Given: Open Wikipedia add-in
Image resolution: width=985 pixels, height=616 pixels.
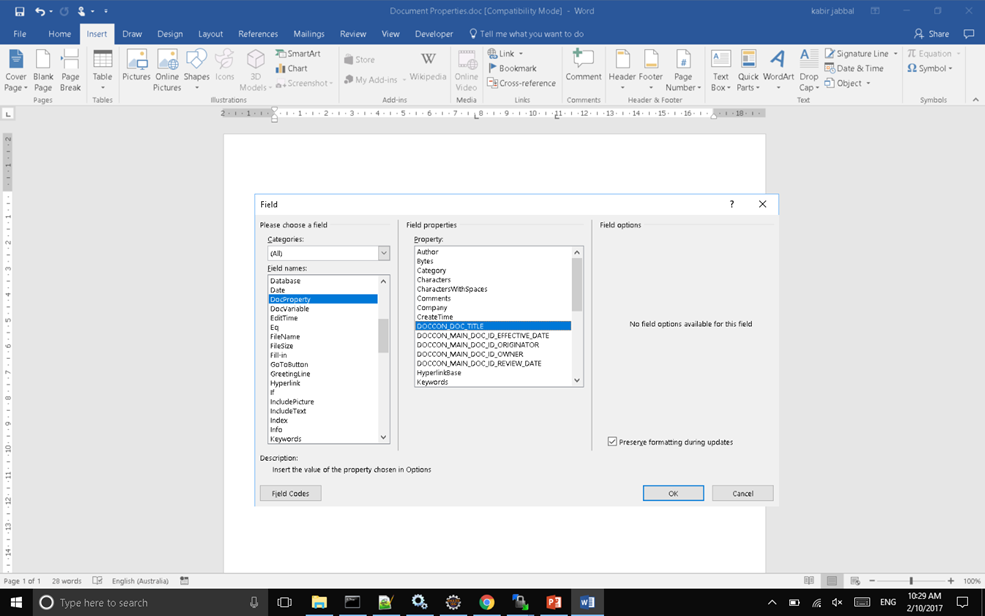Looking at the screenshot, I should coord(428,67).
